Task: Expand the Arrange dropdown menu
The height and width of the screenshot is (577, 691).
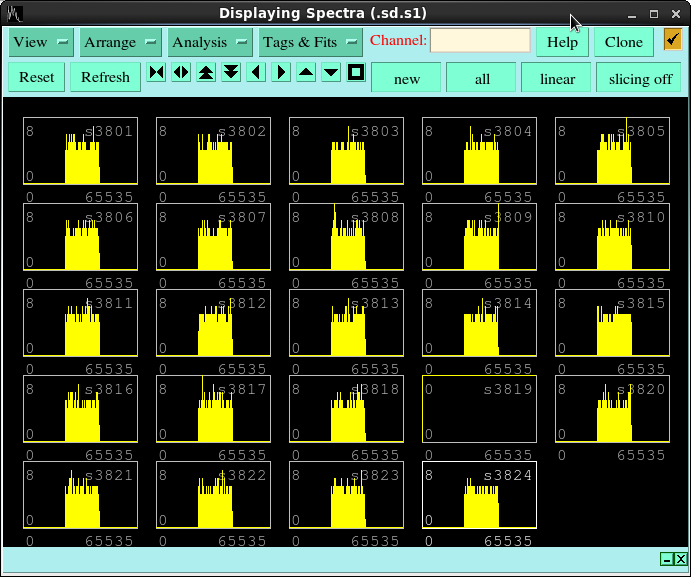Action: click(121, 42)
